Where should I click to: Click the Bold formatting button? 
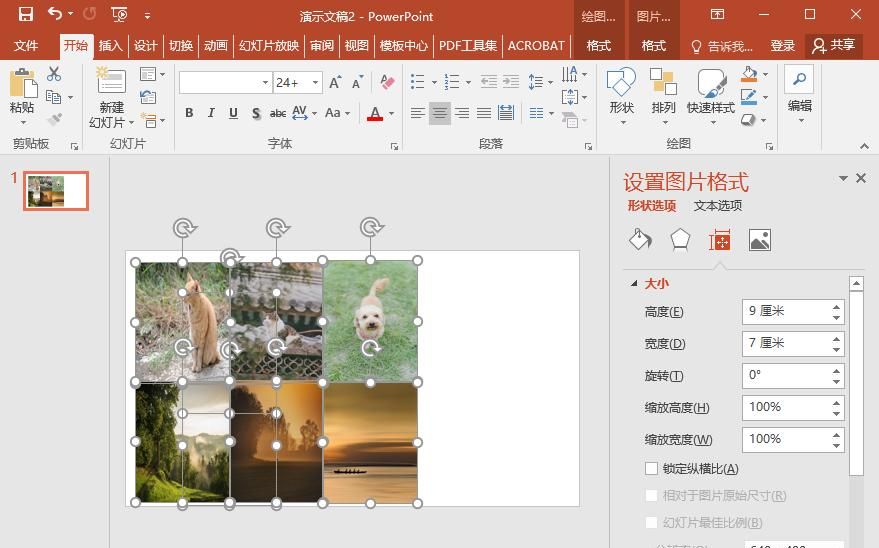(x=189, y=114)
